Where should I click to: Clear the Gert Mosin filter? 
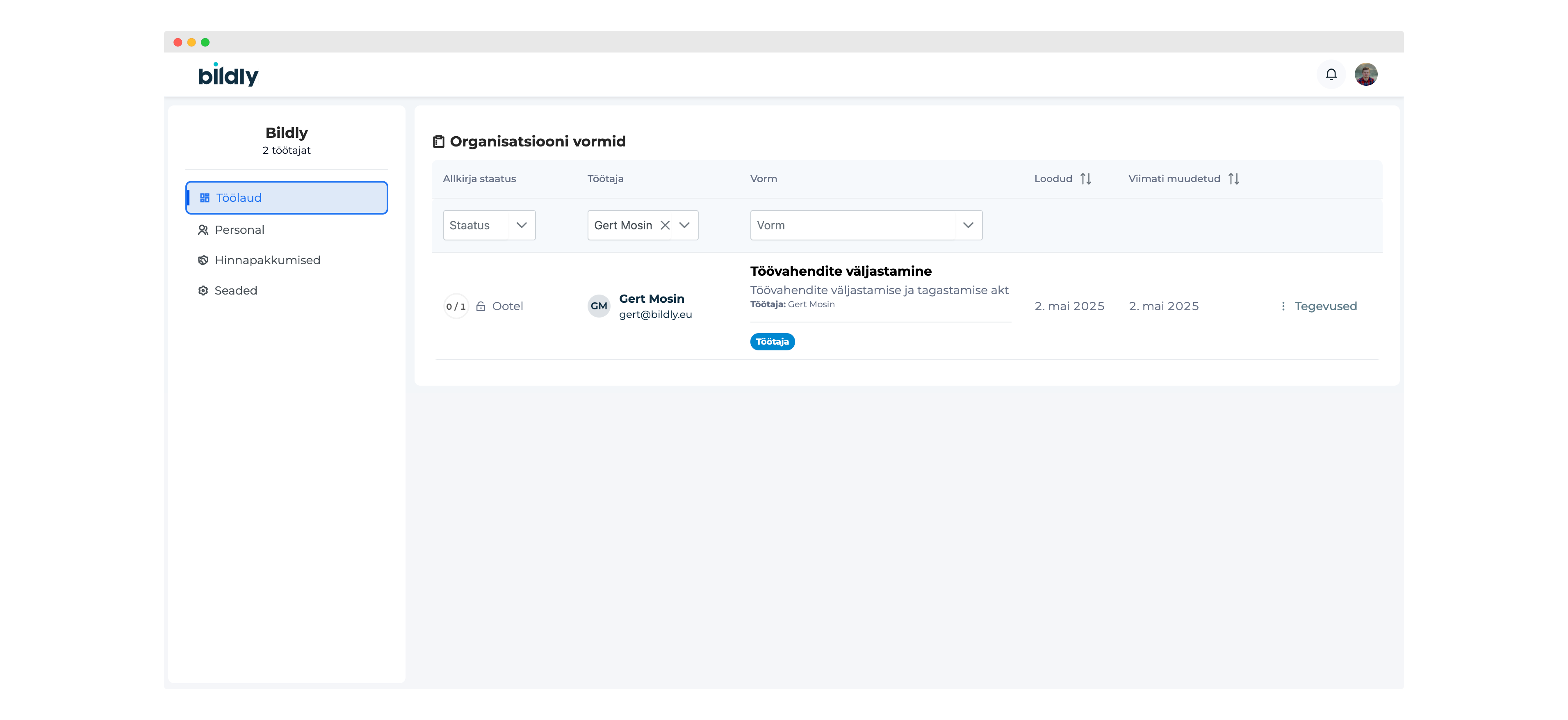coord(665,225)
